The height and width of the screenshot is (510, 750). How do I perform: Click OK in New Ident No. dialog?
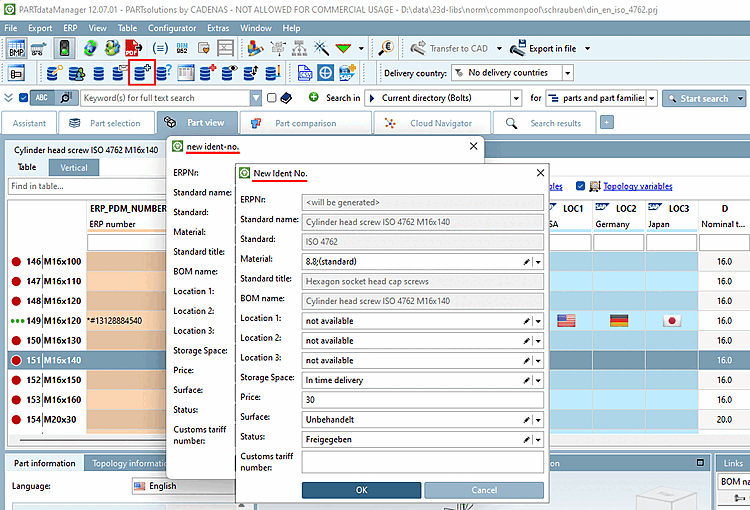(360, 490)
